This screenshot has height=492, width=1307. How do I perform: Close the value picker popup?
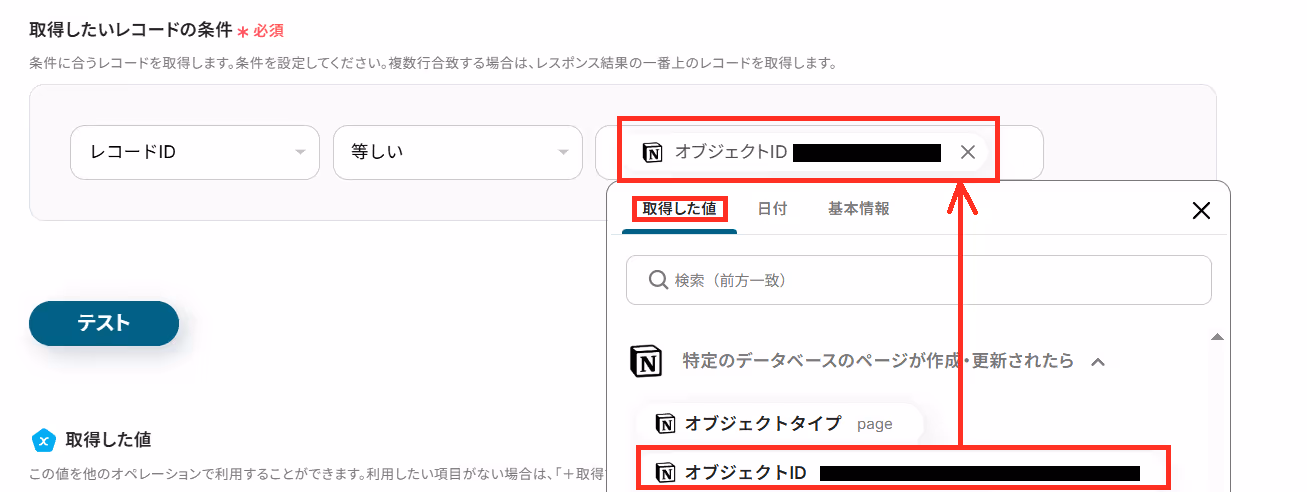pyautogui.click(x=1201, y=210)
